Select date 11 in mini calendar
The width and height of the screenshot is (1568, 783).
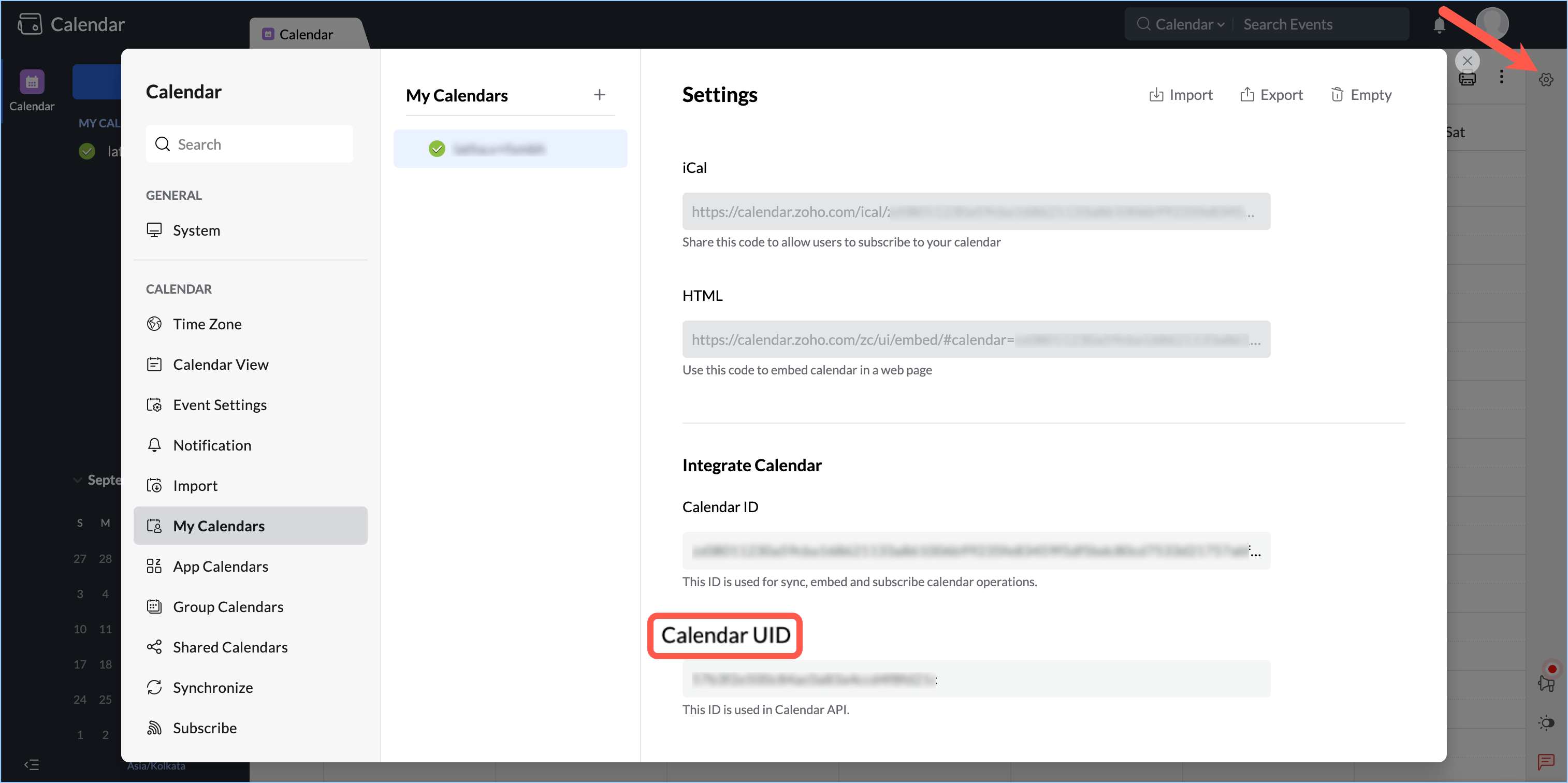pyautogui.click(x=105, y=629)
